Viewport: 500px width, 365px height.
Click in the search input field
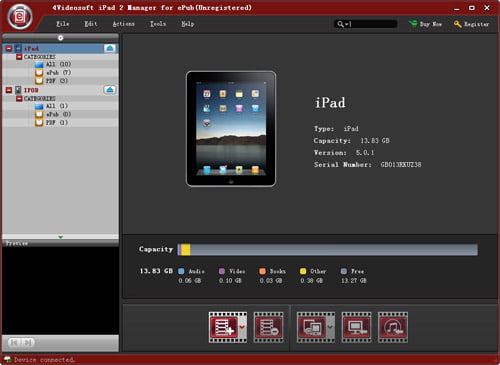point(373,24)
